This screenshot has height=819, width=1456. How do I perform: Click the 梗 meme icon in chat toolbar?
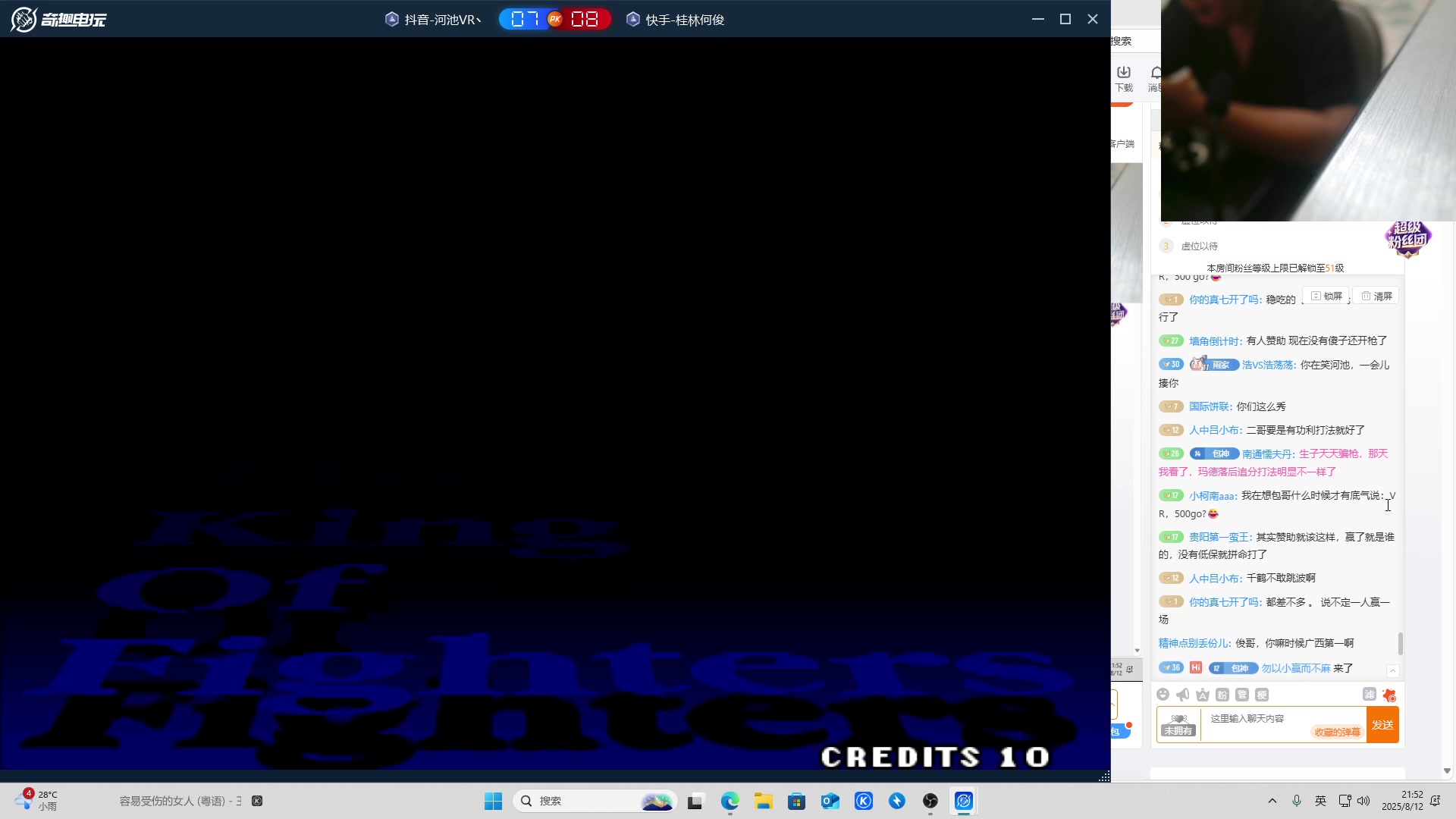pos(1261,695)
